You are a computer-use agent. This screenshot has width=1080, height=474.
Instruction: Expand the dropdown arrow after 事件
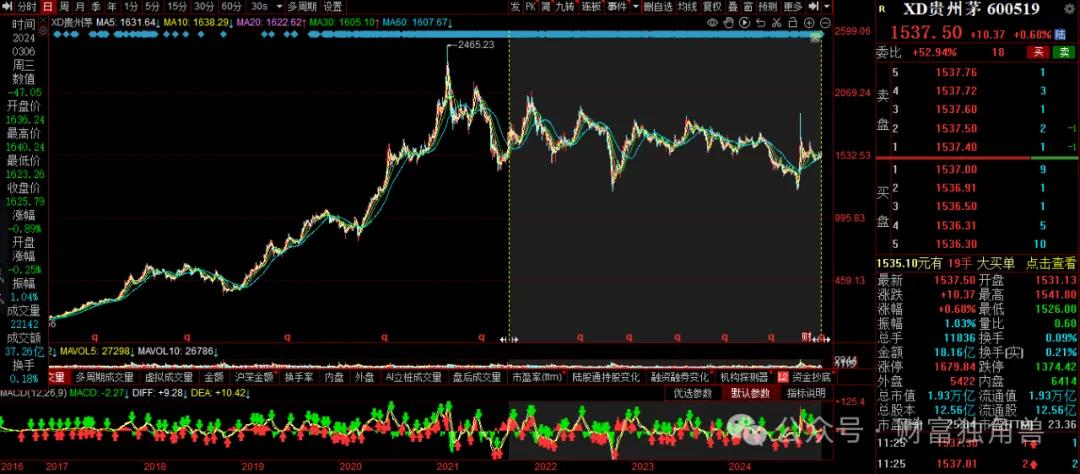tap(634, 7)
